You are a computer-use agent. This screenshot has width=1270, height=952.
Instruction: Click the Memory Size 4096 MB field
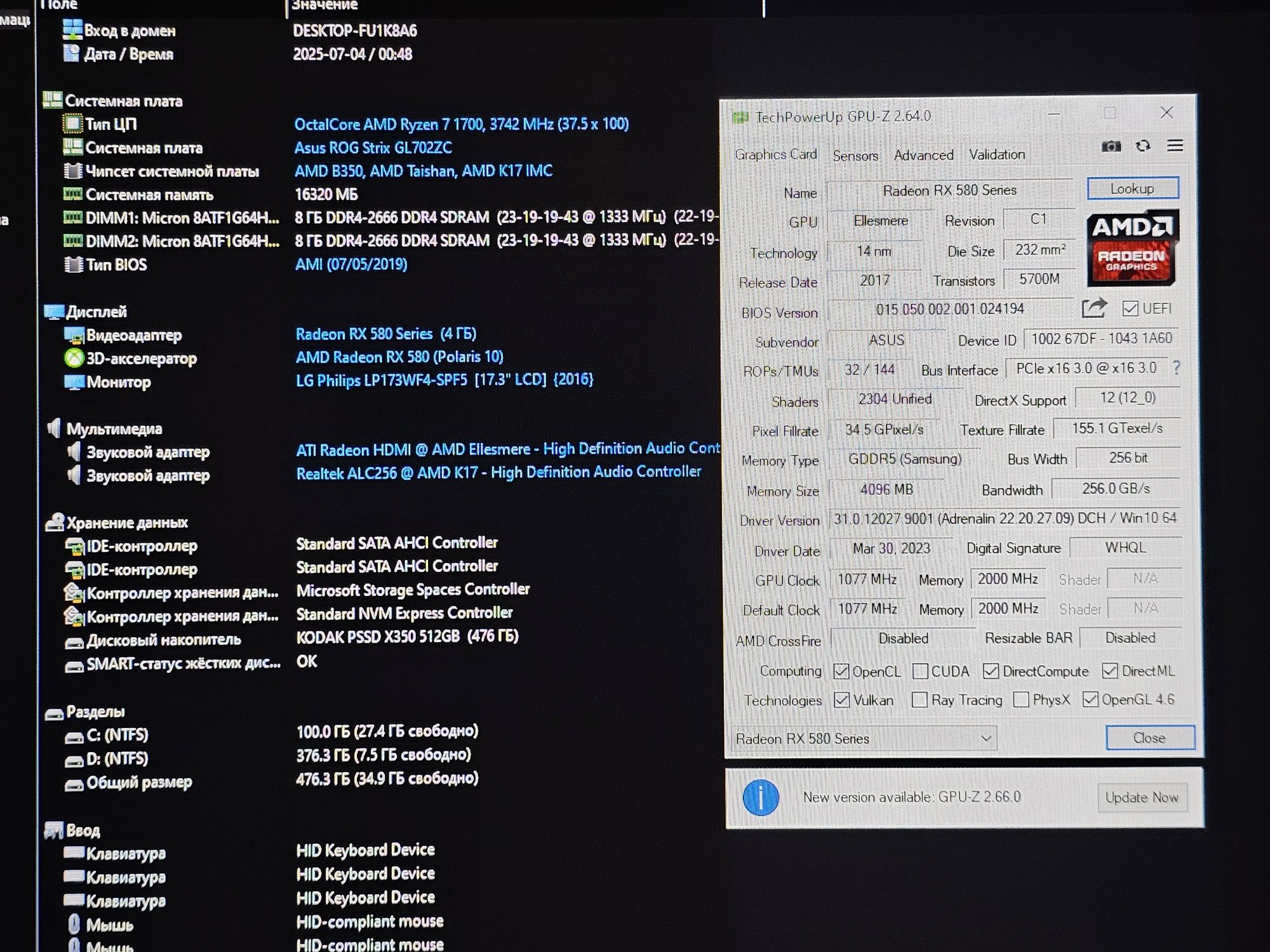[886, 489]
